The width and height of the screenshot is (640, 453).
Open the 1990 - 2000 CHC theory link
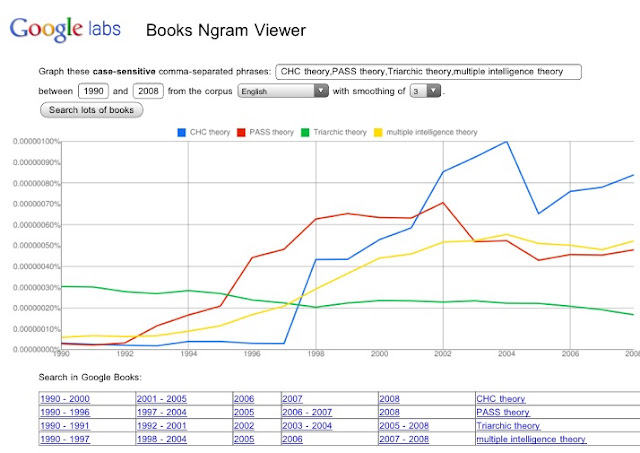point(65,399)
